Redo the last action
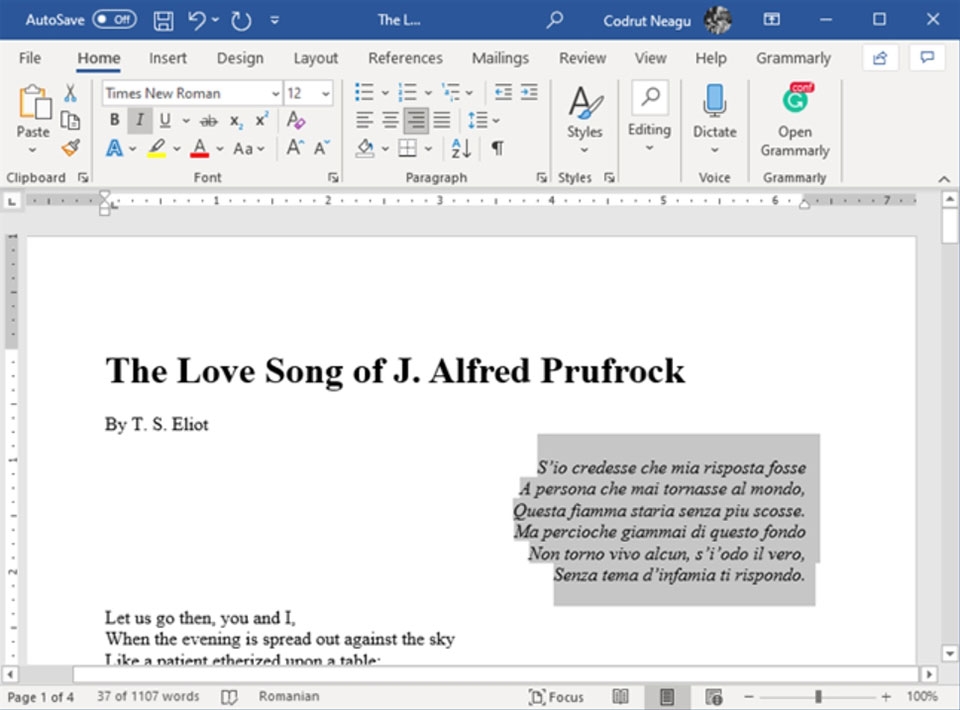Screen dimensions: 960x710 241,20
